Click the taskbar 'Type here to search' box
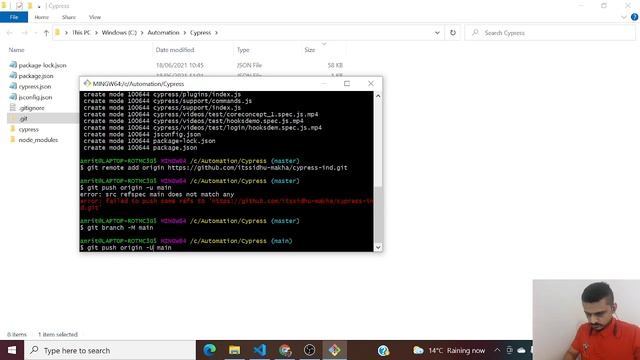This screenshot has width=640, height=360. tap(110, 350)
